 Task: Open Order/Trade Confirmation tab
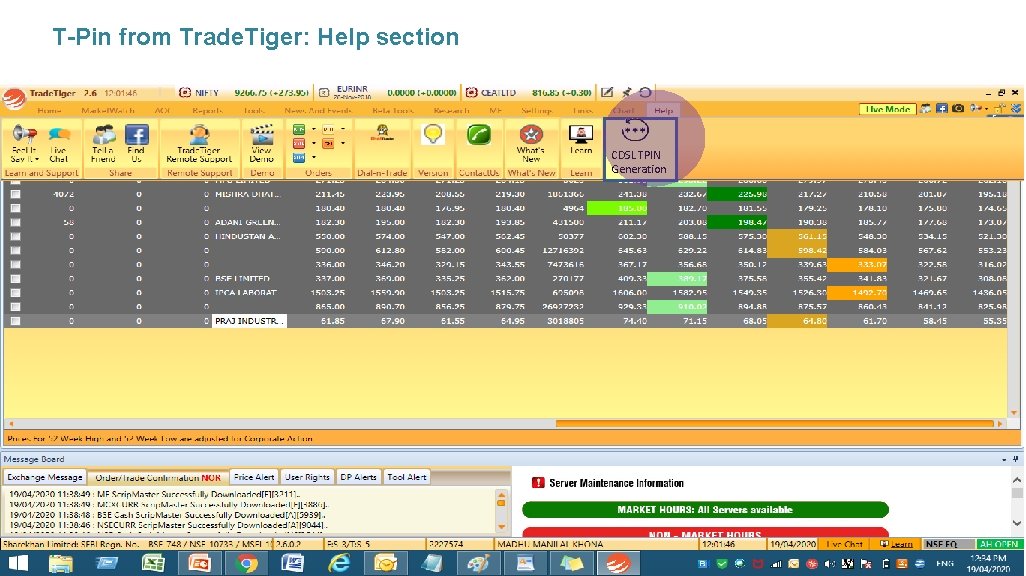click(158, 477)
